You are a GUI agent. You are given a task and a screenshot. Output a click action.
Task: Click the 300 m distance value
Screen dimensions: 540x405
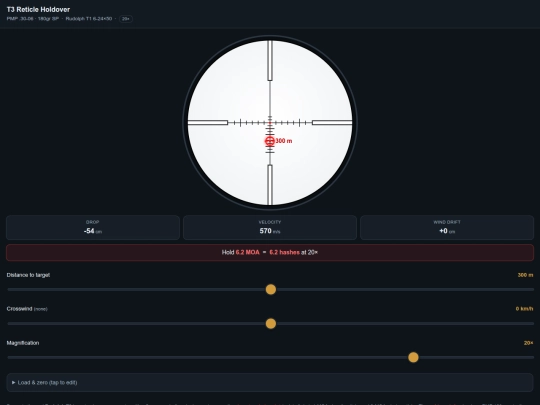click(x=525, y=275)
